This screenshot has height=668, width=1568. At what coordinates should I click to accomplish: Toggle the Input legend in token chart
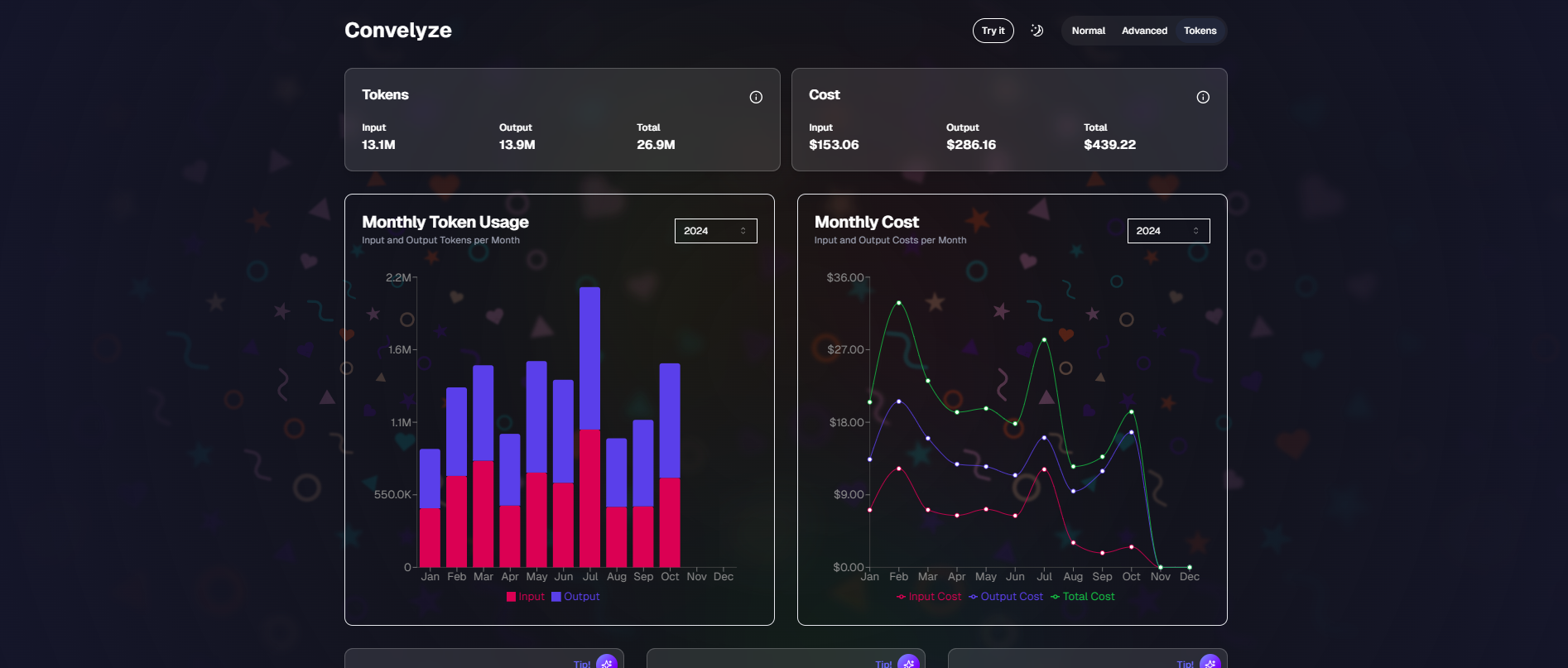click(x=526, y=597)
